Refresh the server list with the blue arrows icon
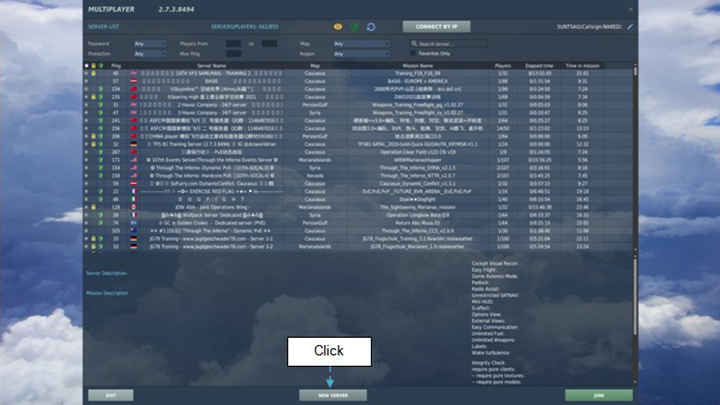The image size is (720, 405). point(371,26)
